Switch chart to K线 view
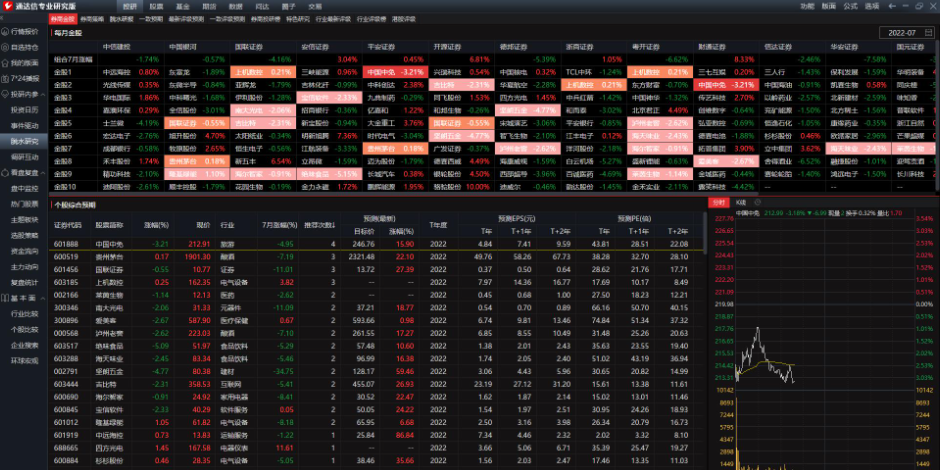Screen dimensions: 940x470 pyautogui.click(x=741, y=203)
